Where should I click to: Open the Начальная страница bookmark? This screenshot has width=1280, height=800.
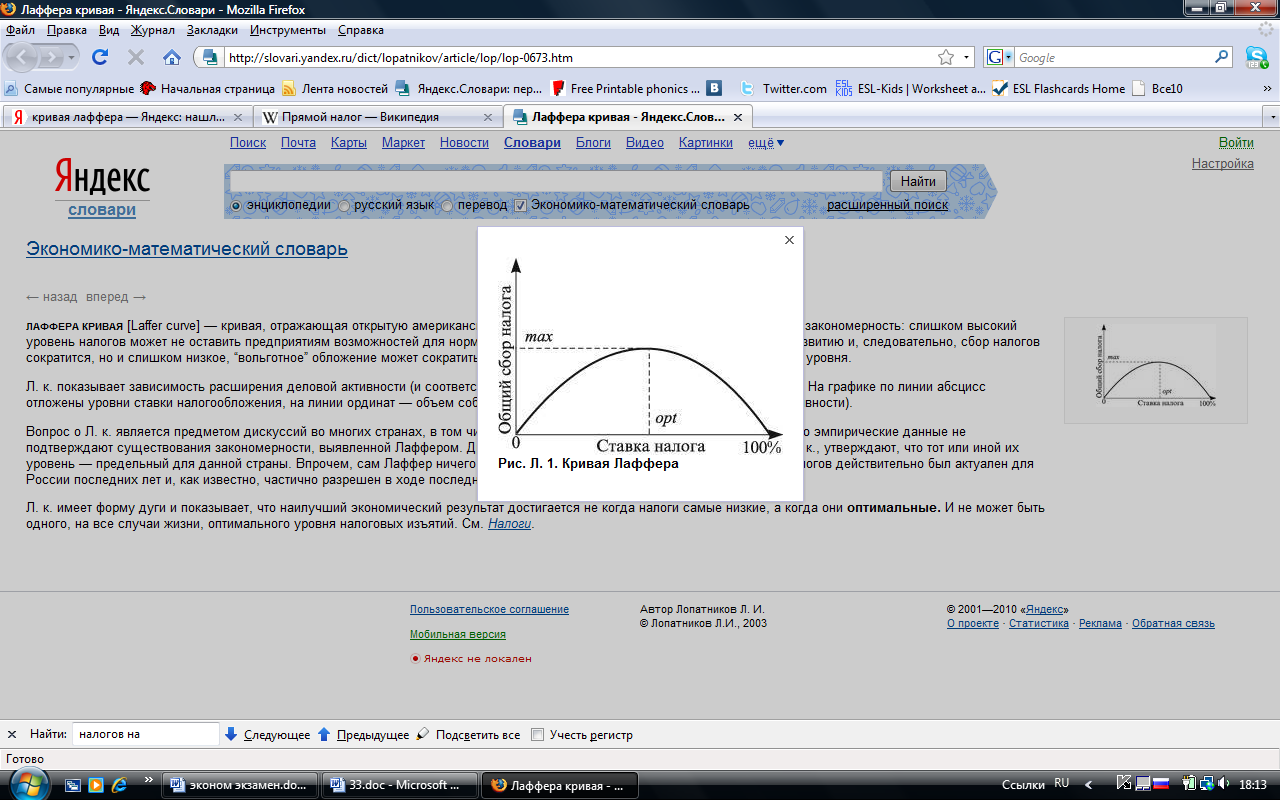tap(208, 88)
